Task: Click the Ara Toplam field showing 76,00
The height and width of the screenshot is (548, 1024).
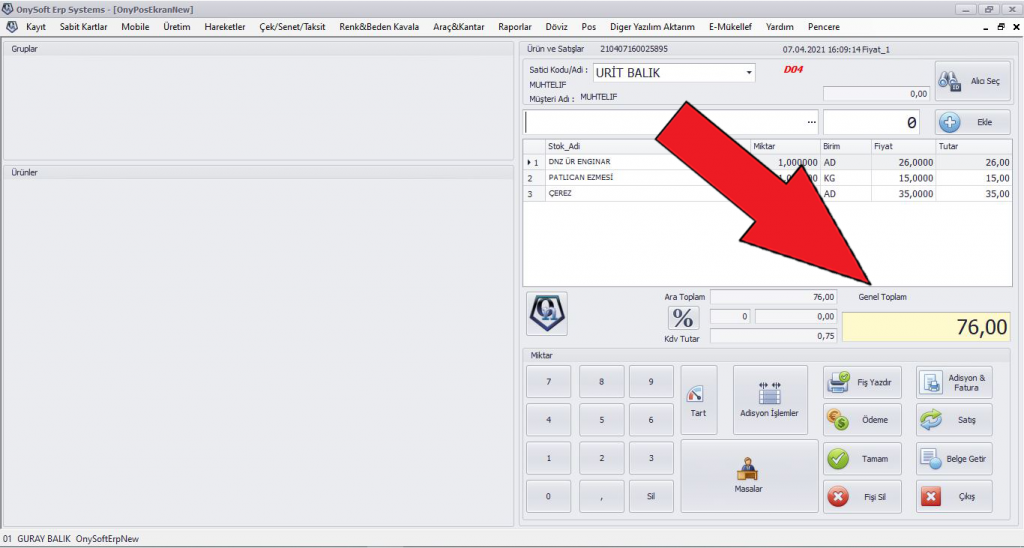Action: (x=773, y=297)
